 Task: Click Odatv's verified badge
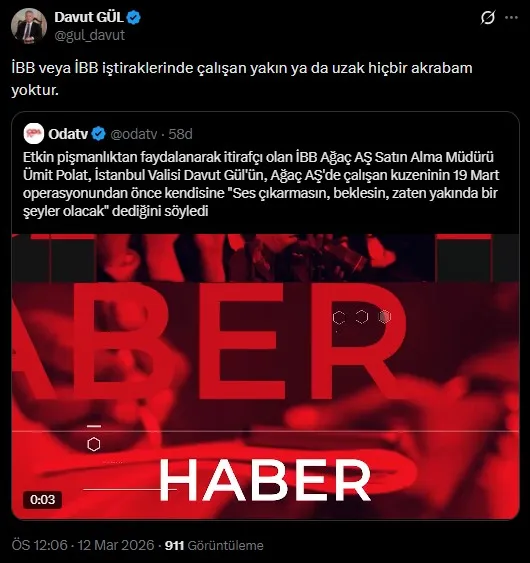[x=98, y=134]
